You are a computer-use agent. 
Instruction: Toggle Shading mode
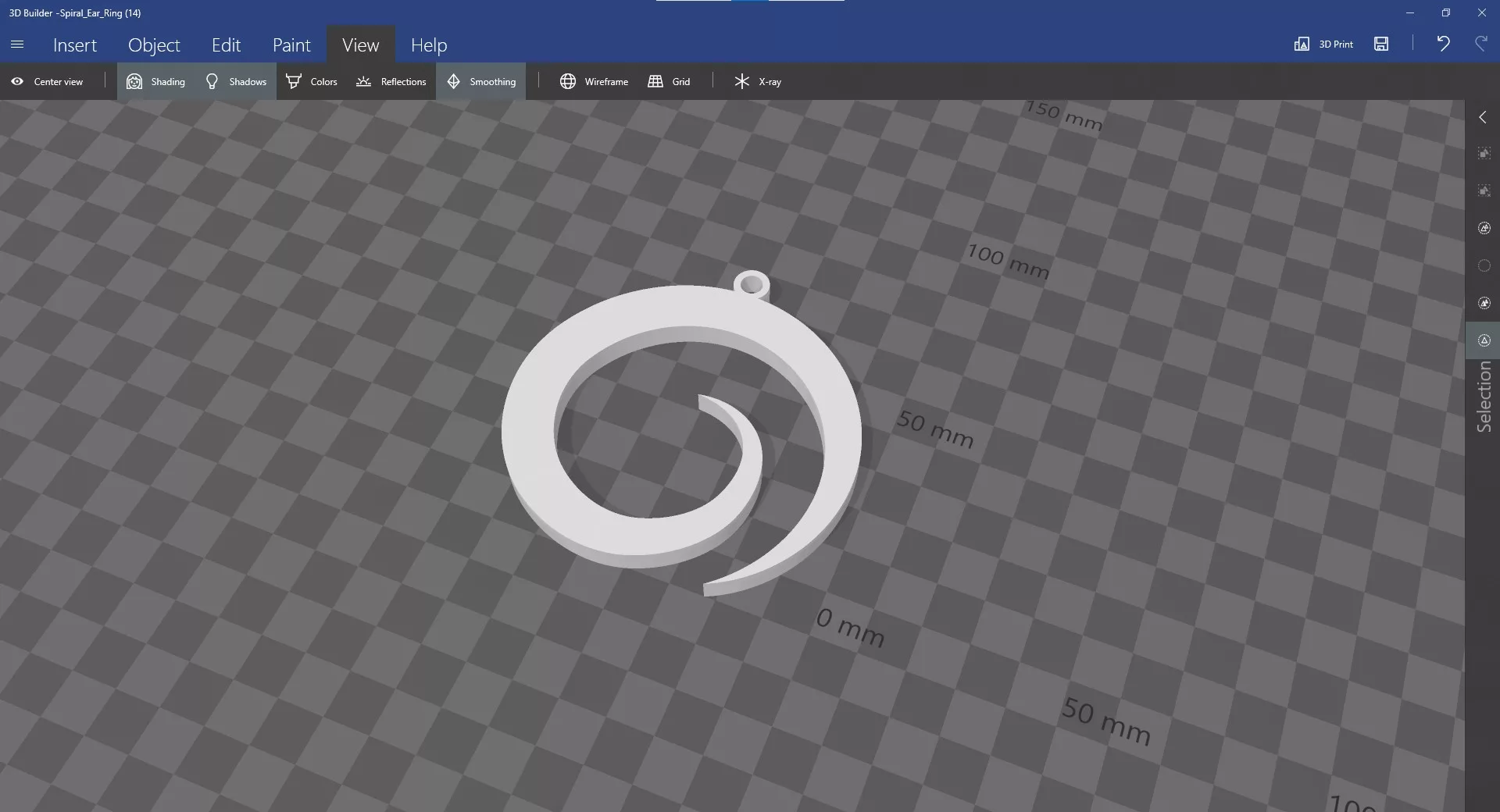click(x=156, y=81)
